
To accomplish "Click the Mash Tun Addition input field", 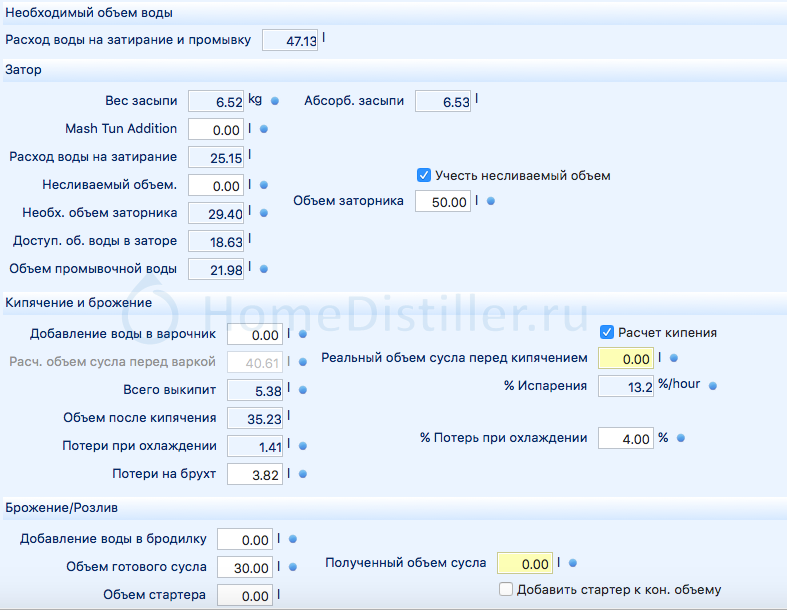I will tap(215, 130).
